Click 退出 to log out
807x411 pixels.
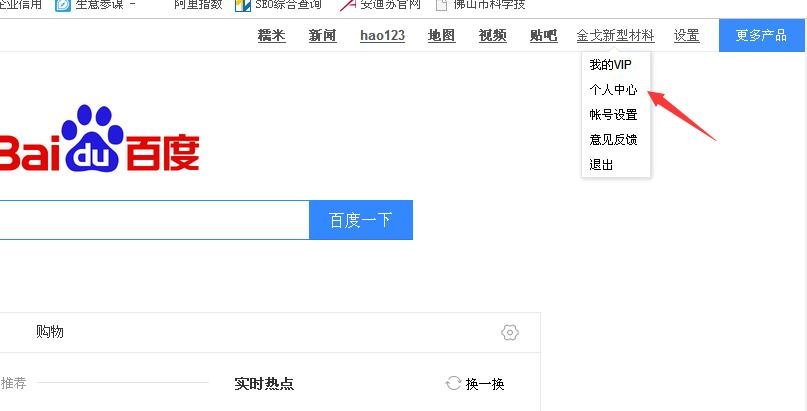pos(601,165)
